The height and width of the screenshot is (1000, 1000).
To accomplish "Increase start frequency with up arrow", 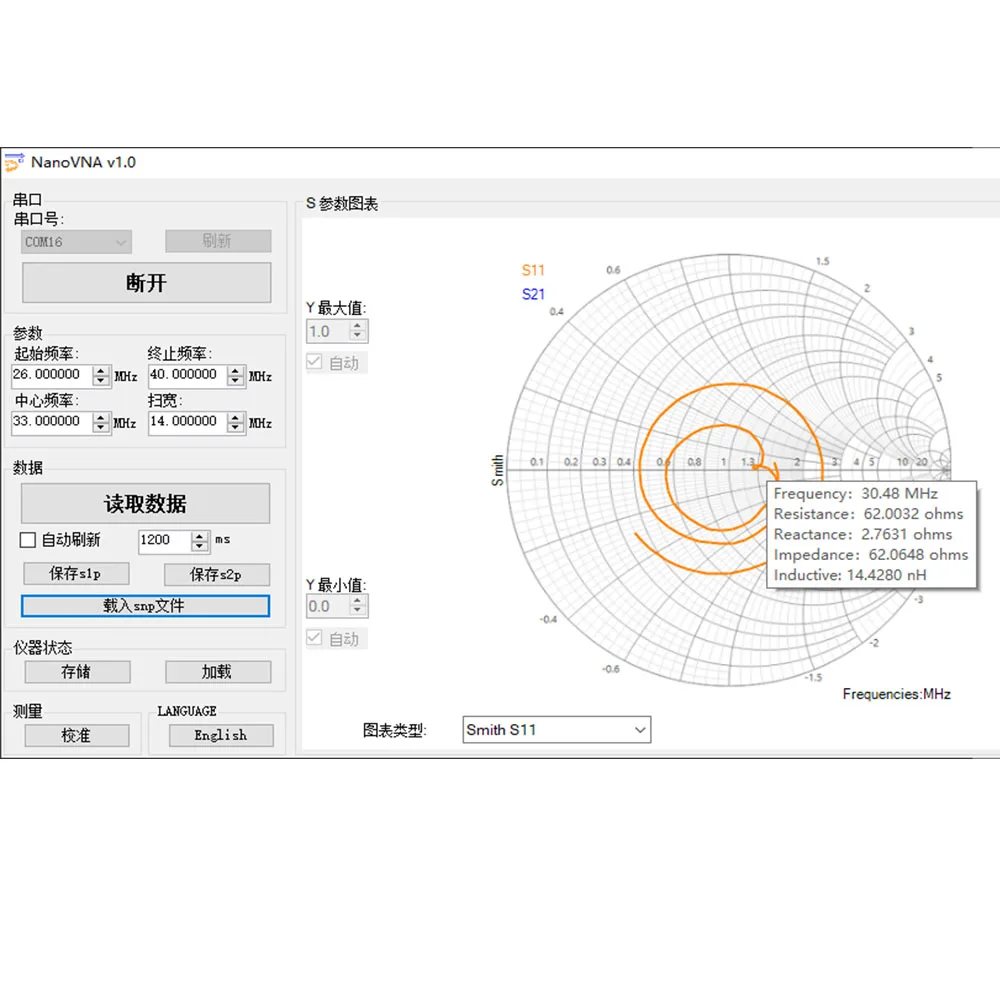I will 101,371.
